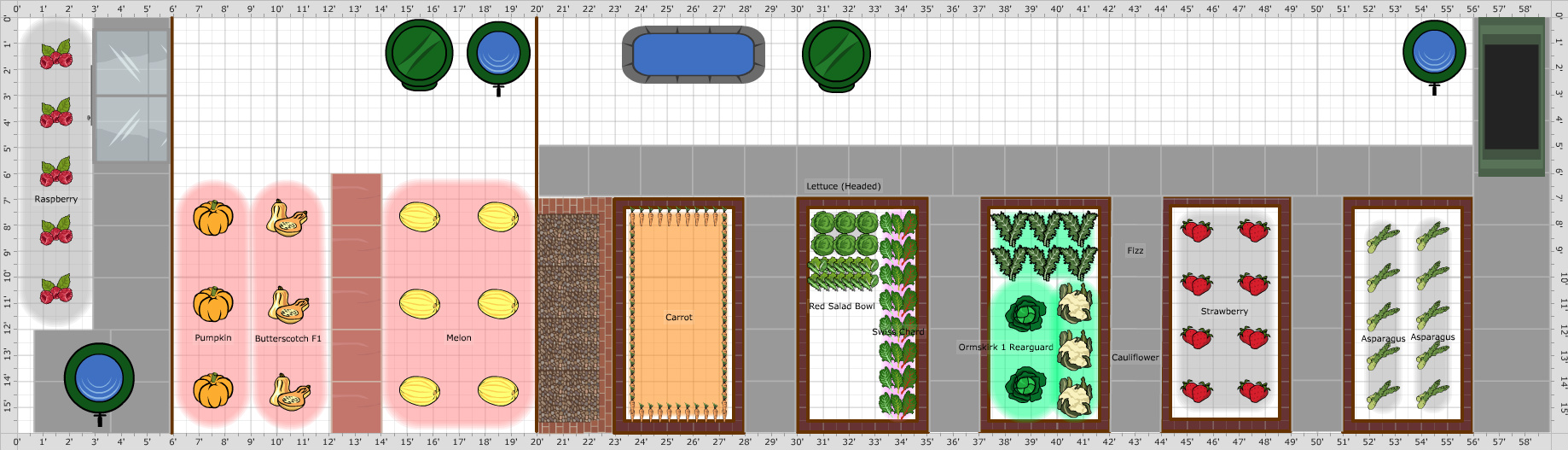The height and width of the screenshot is (450, 1568).
Task: Select the Red Salad Bowl leaf lettuce row
Action: 844,273
